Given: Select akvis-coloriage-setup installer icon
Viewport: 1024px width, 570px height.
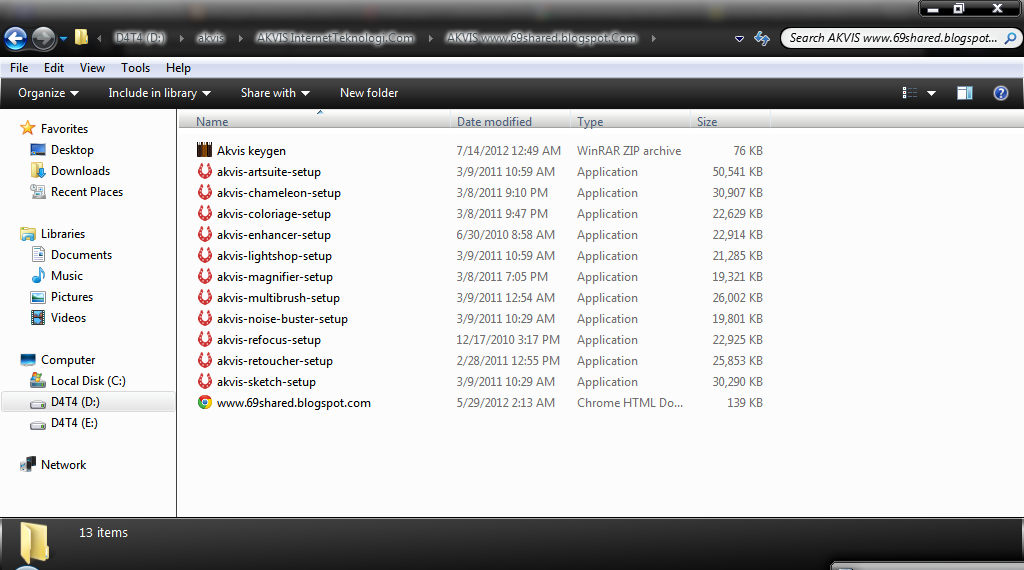Looking at the screenshot, I should [x=204, y=213].
